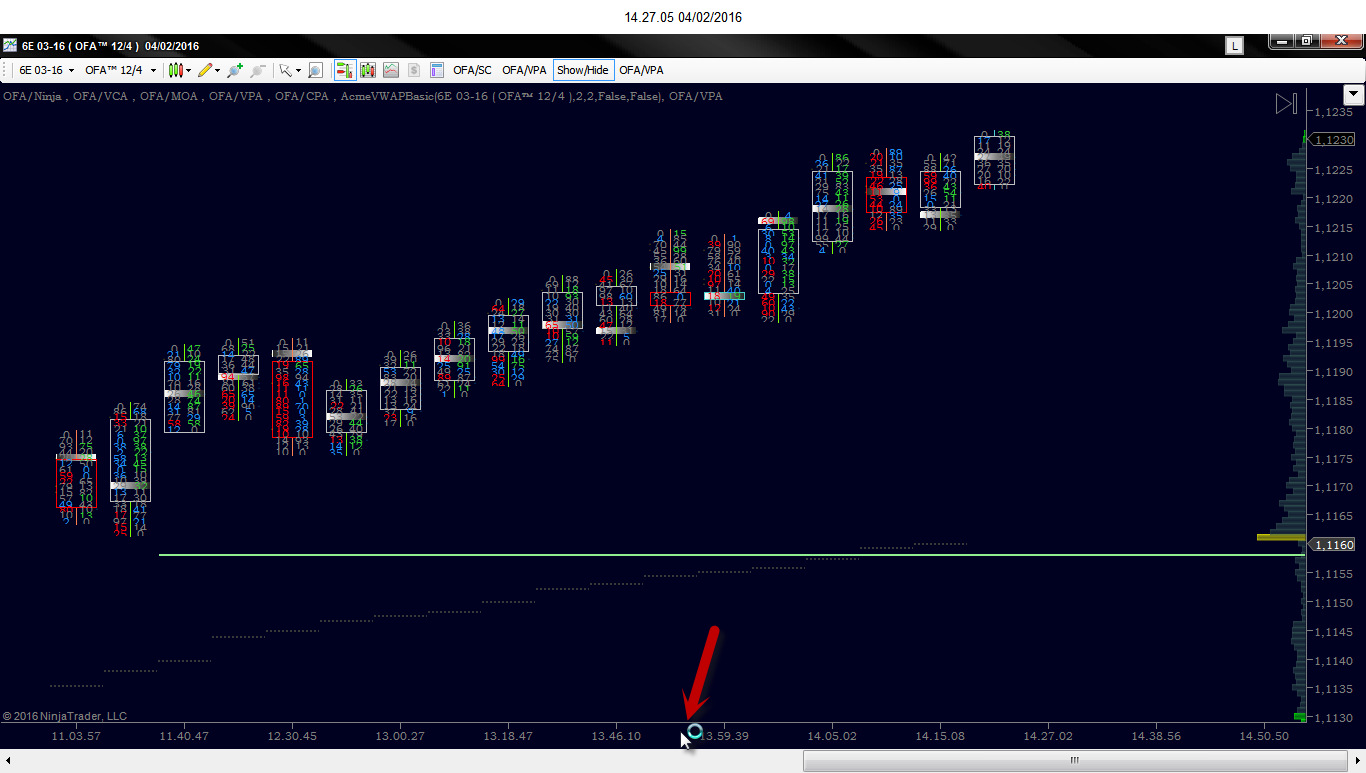
Task: Click time label 14.38.56
Action: (1157, 736)
